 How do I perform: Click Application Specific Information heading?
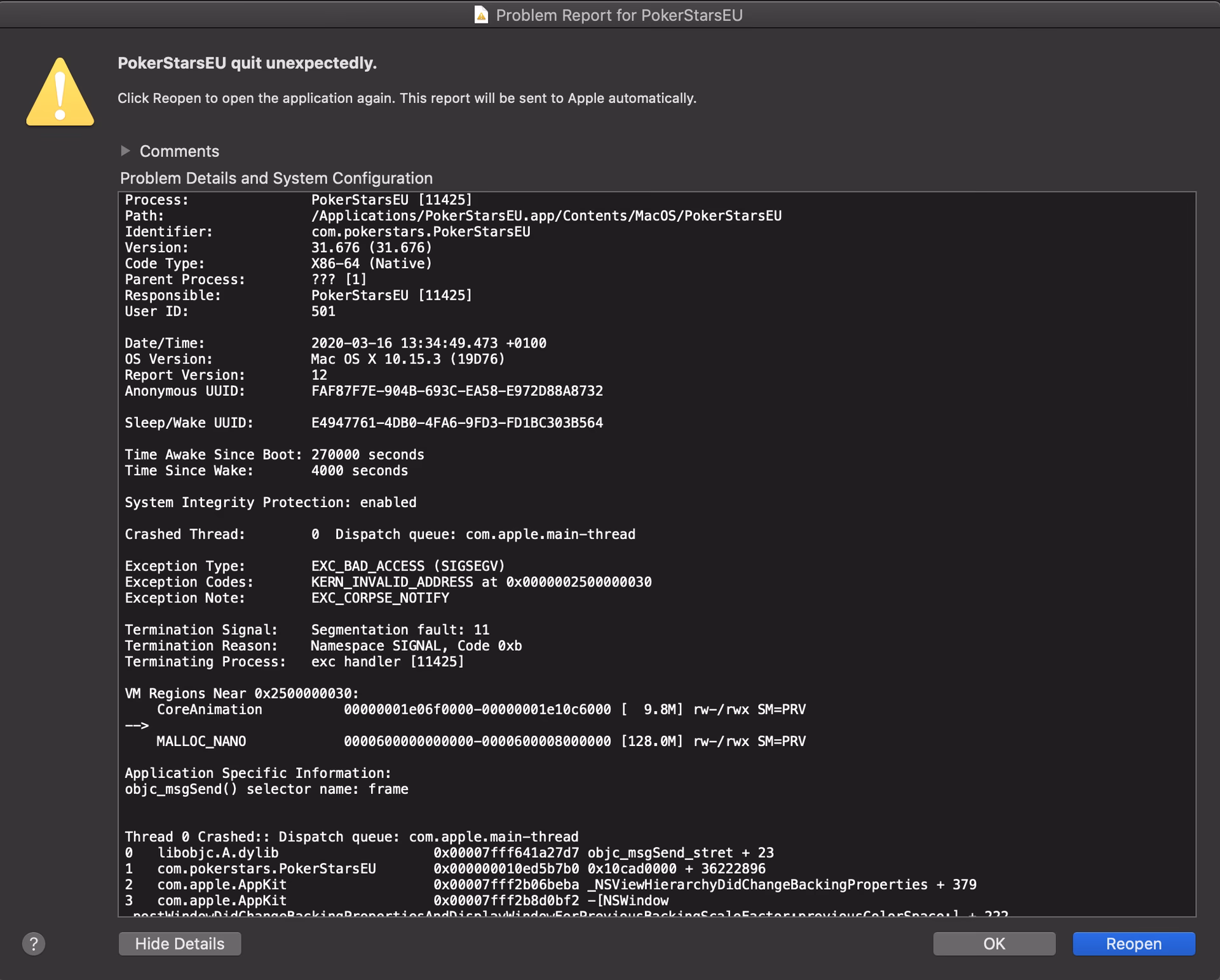tap(258, 773)
